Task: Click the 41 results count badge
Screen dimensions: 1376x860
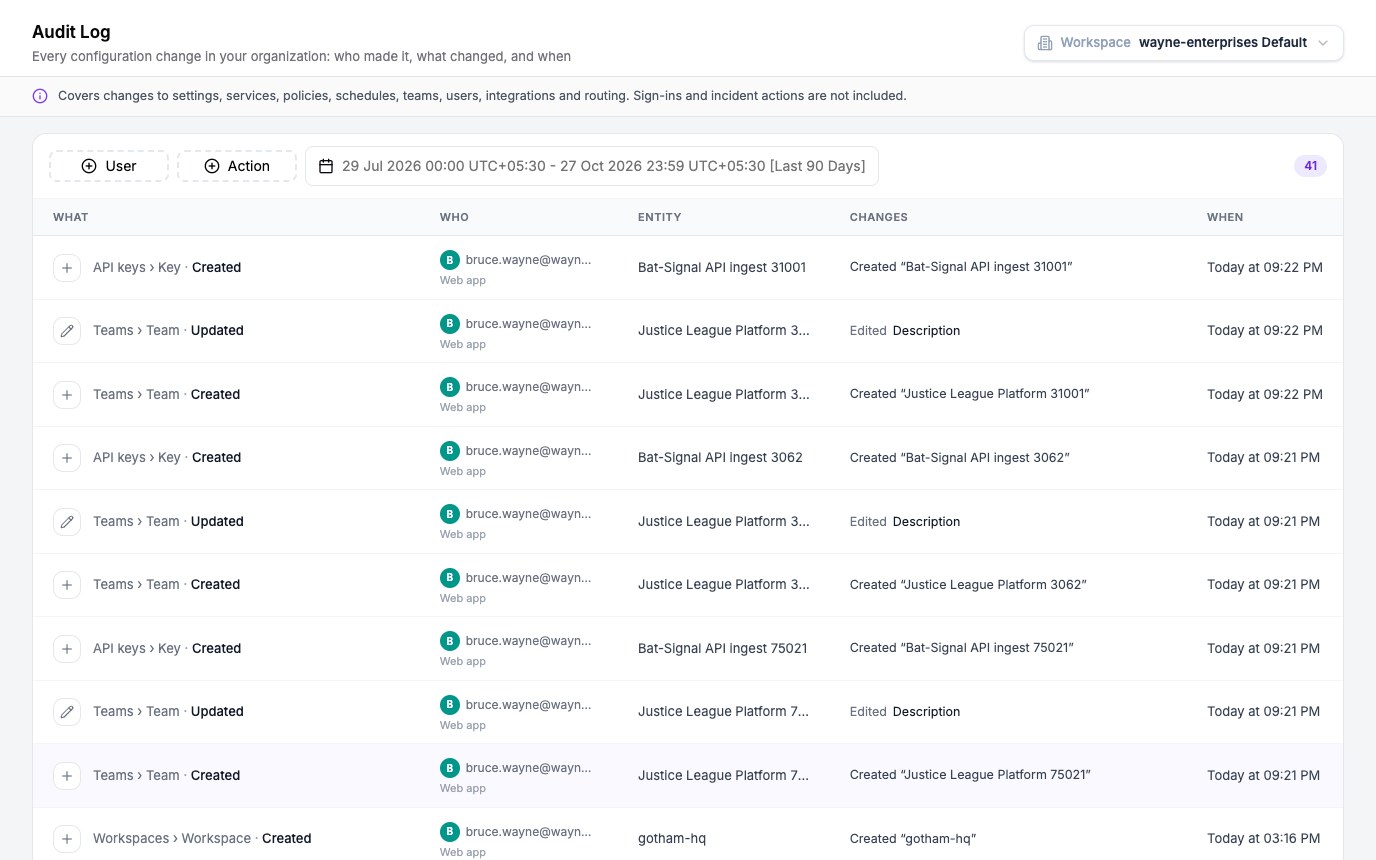Action: (1310, 166)
